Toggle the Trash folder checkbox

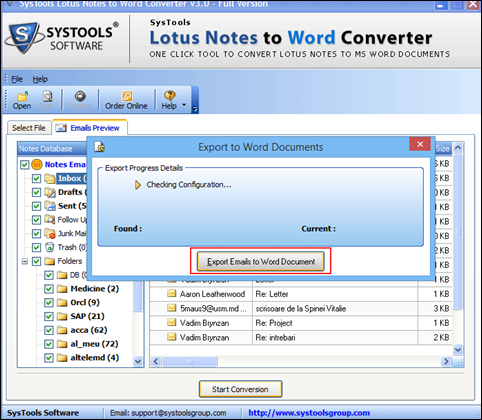[37, 248]
